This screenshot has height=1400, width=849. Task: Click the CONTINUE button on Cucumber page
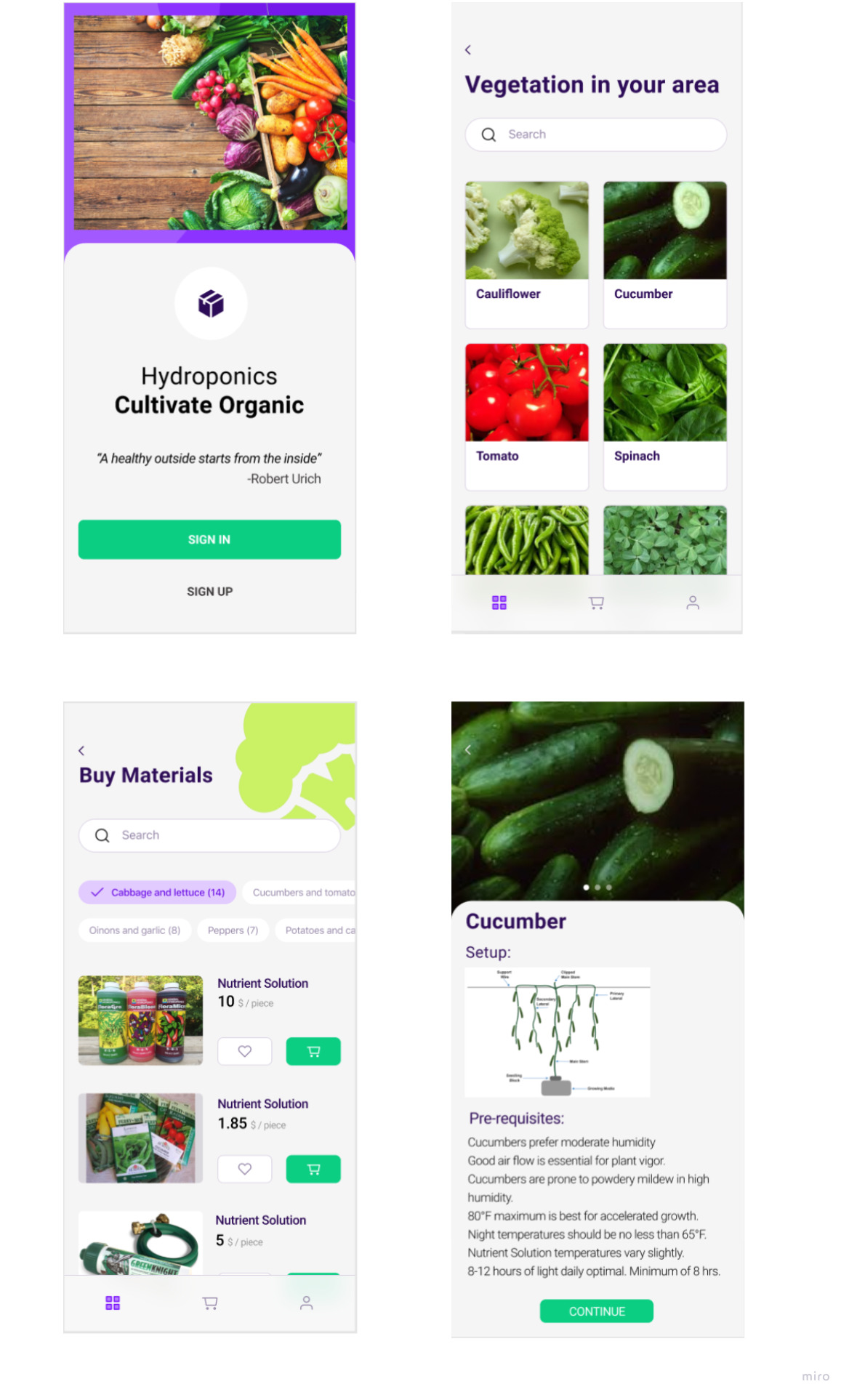pyautogui.click(x=597, y=1311)
